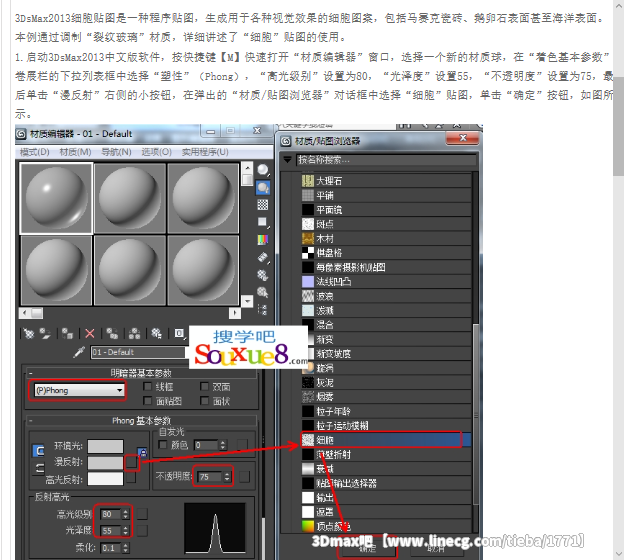Click 材质编辑器 window title icon
This screenshot has width=624, height=560.
pos(21,134)
